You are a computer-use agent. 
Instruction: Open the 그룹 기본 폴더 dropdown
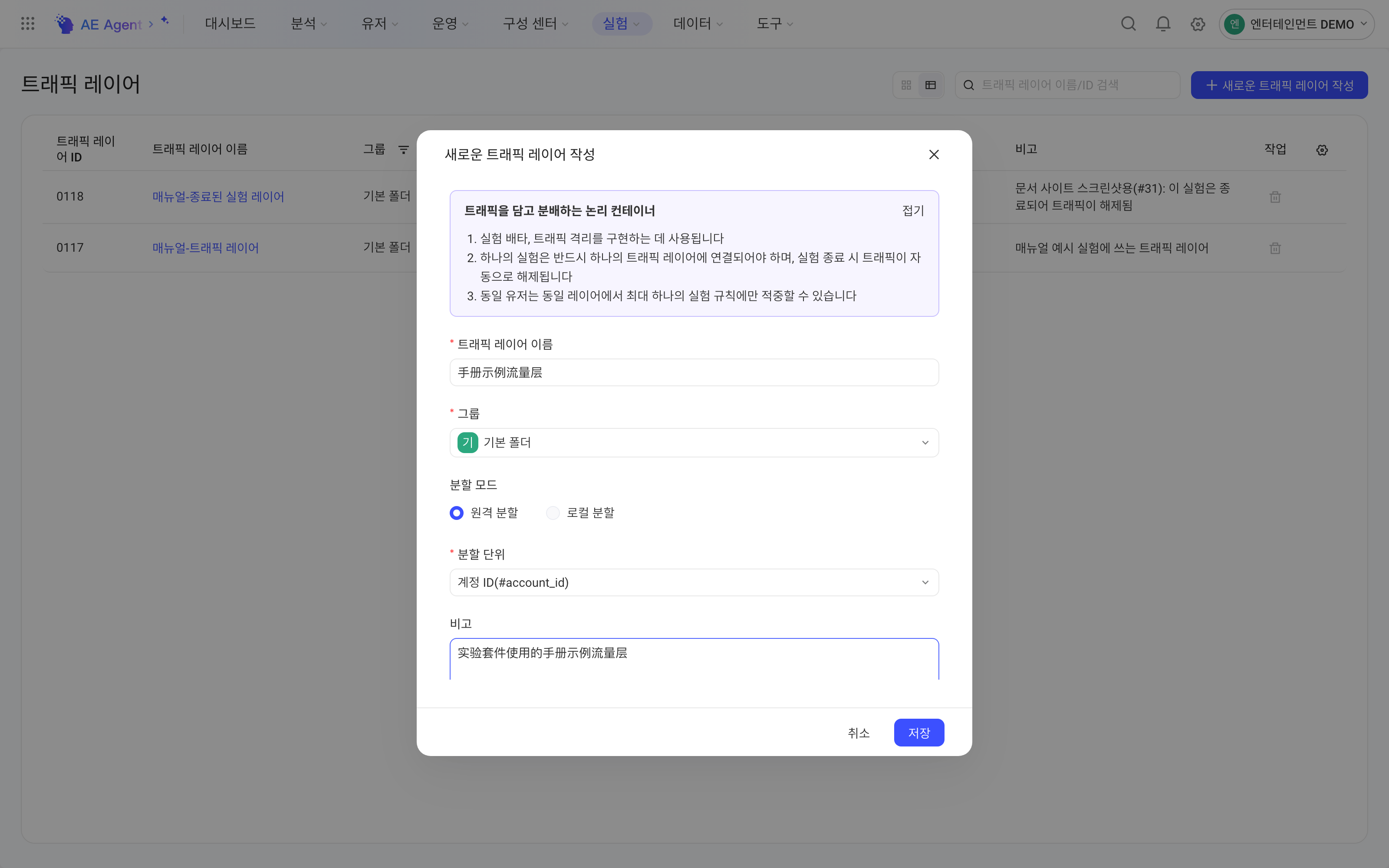pos(694,442)
